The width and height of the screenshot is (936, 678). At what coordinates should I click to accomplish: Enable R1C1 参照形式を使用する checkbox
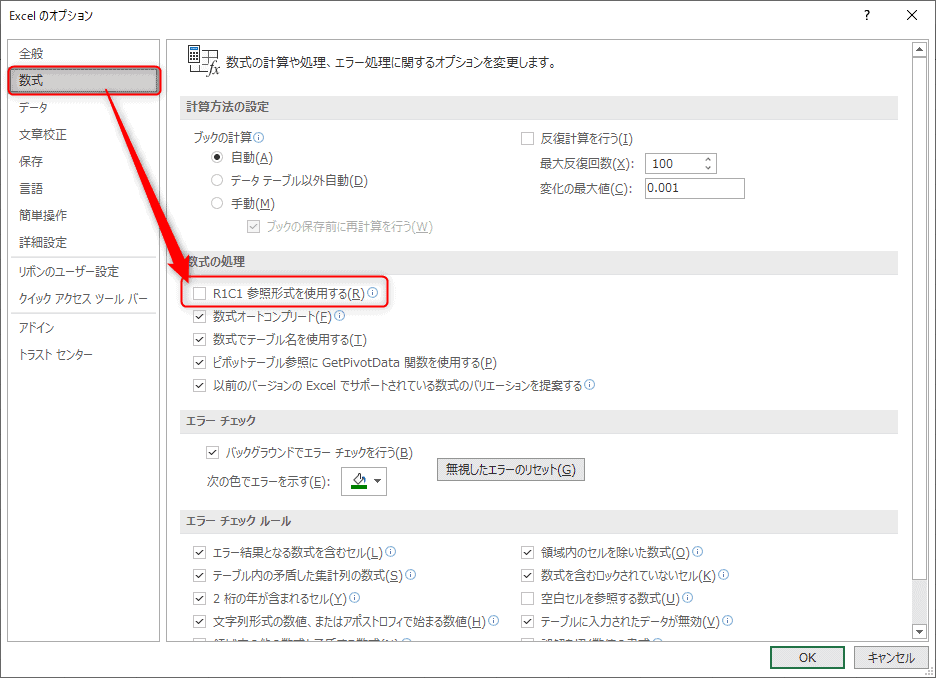click(199, 294)
